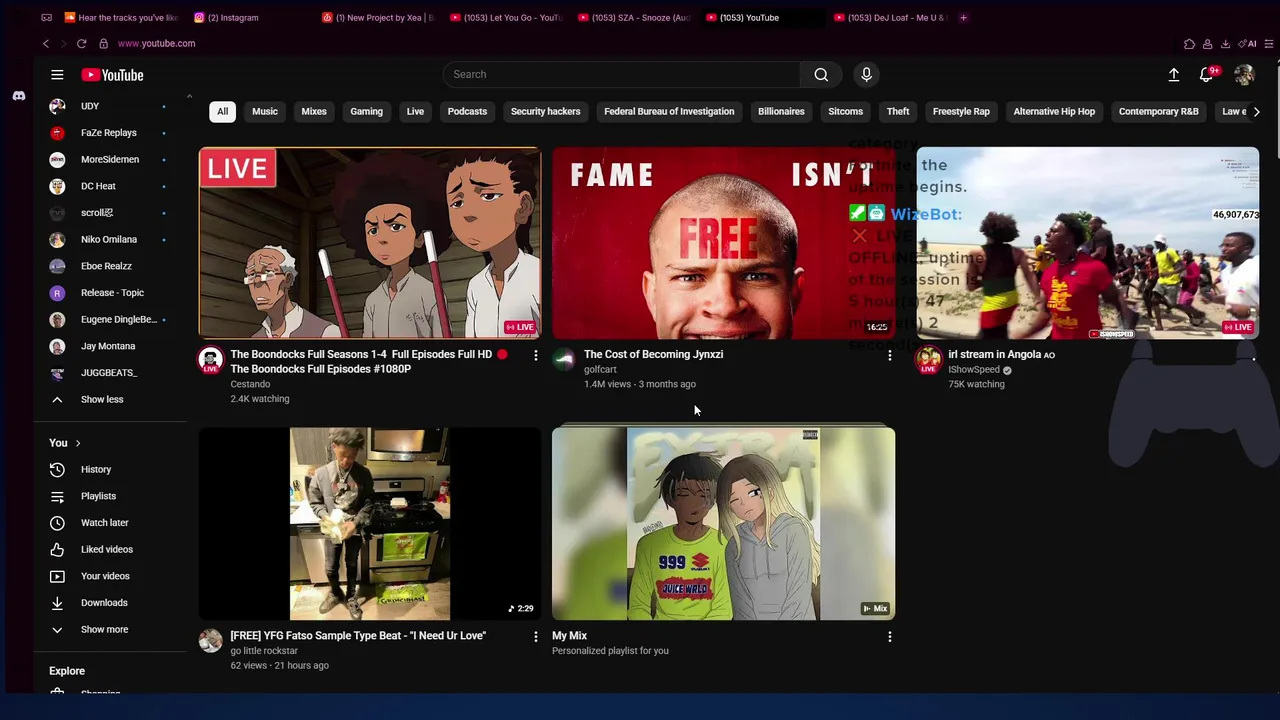
Task: Click the search magnifier button
Action: (x=821, y=74)
